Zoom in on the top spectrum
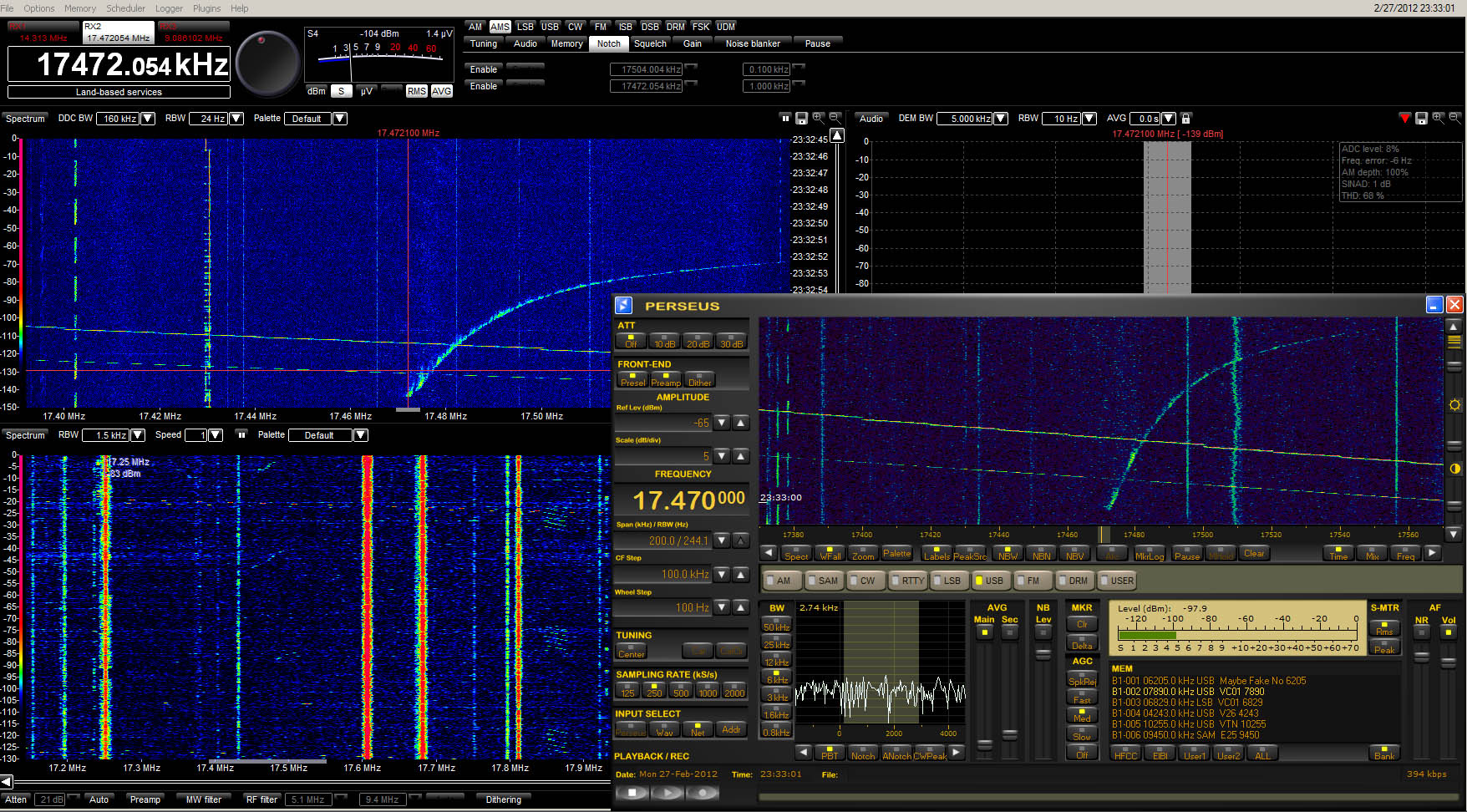1467x812 pixels. point(818,119)
